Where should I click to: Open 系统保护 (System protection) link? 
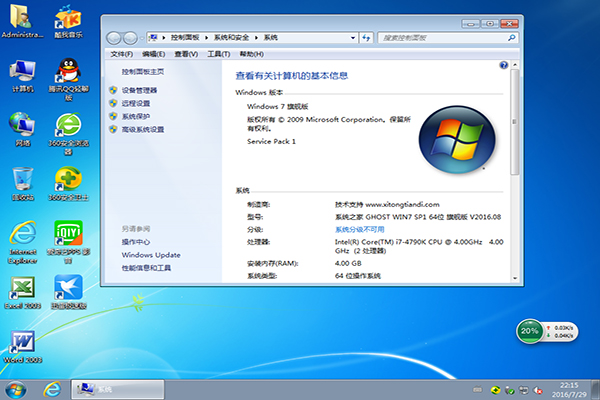point(136,116)
